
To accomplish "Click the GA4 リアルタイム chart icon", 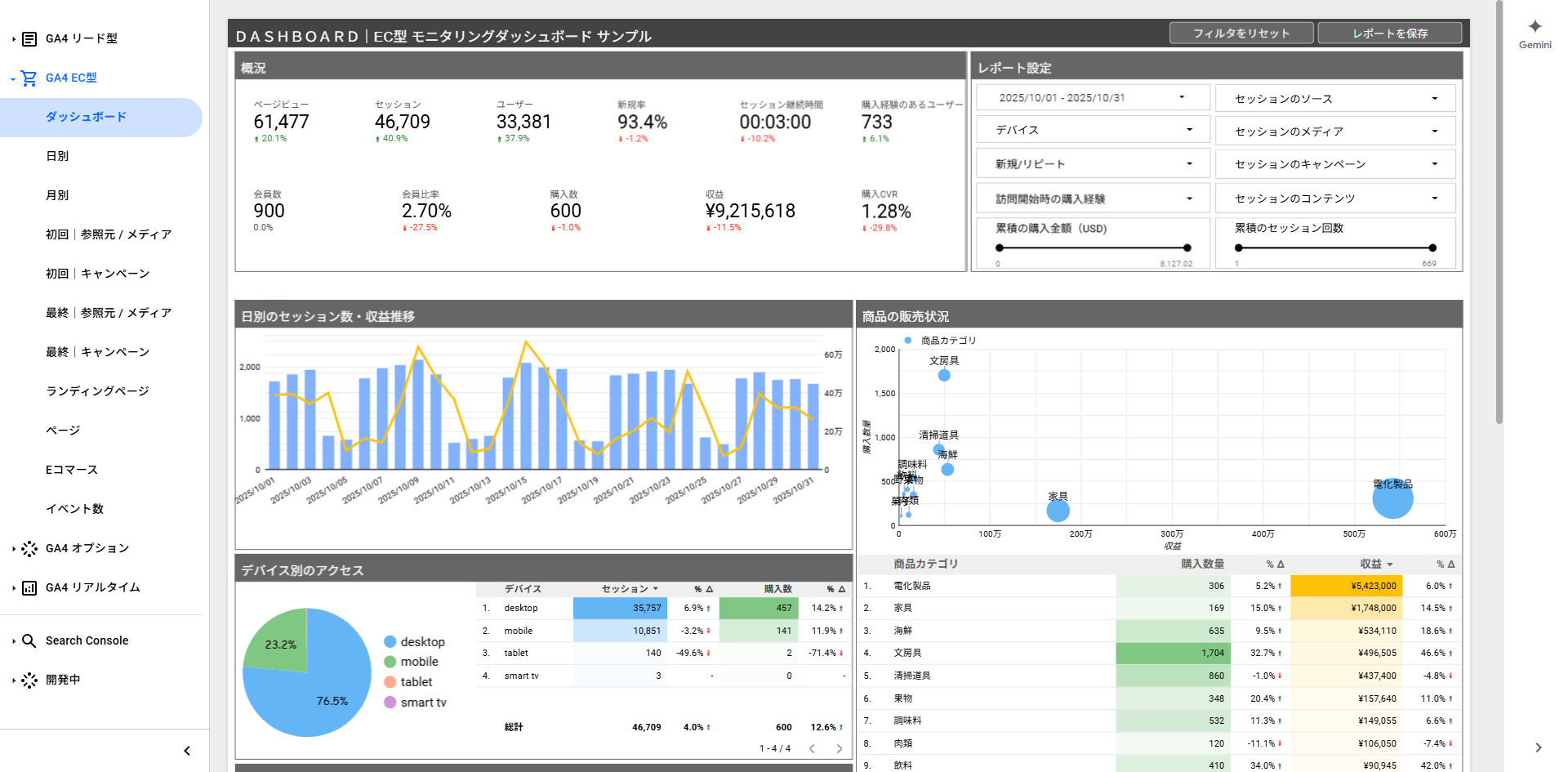I will [x=29, y=588].
